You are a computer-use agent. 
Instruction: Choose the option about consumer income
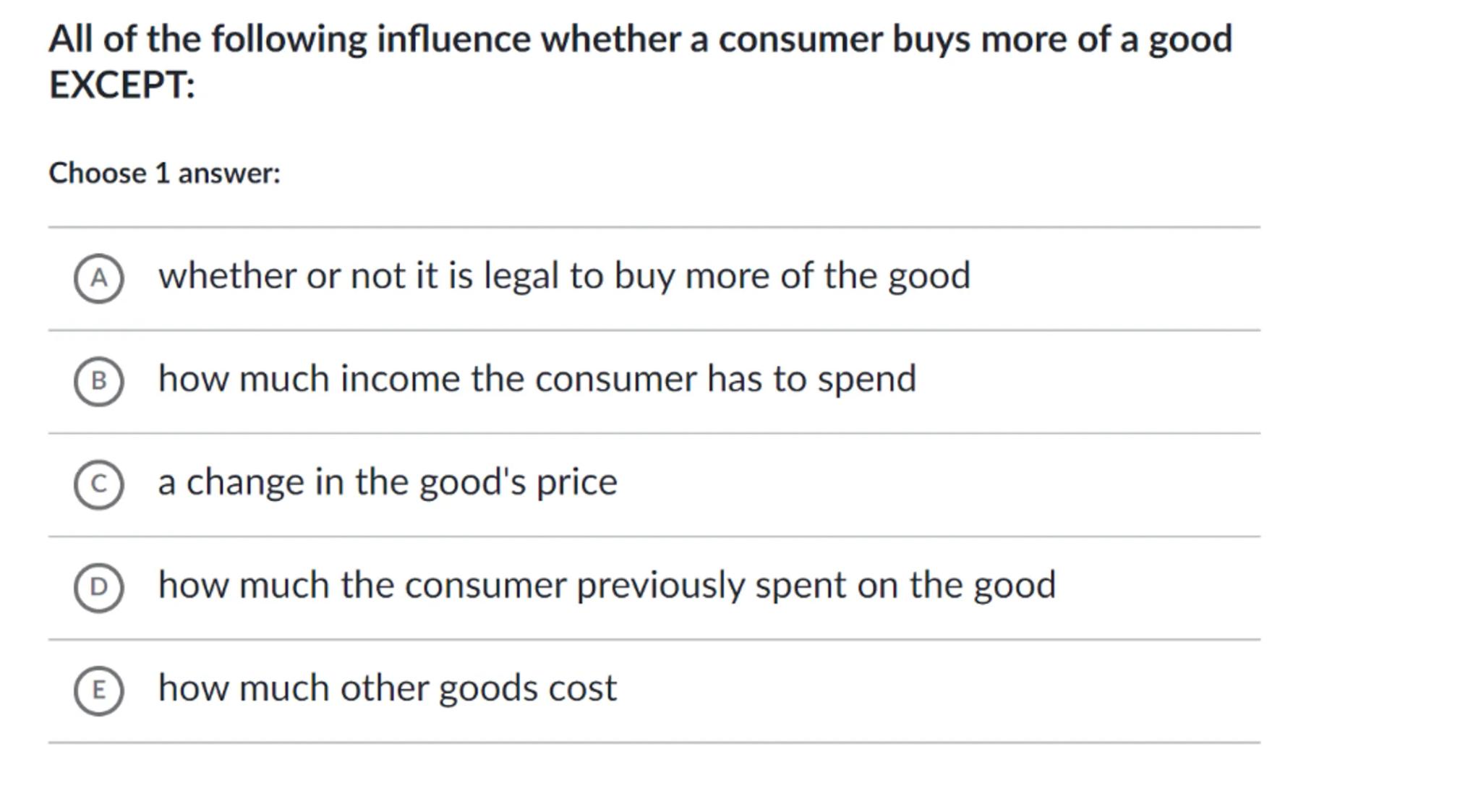click(537, 379)
